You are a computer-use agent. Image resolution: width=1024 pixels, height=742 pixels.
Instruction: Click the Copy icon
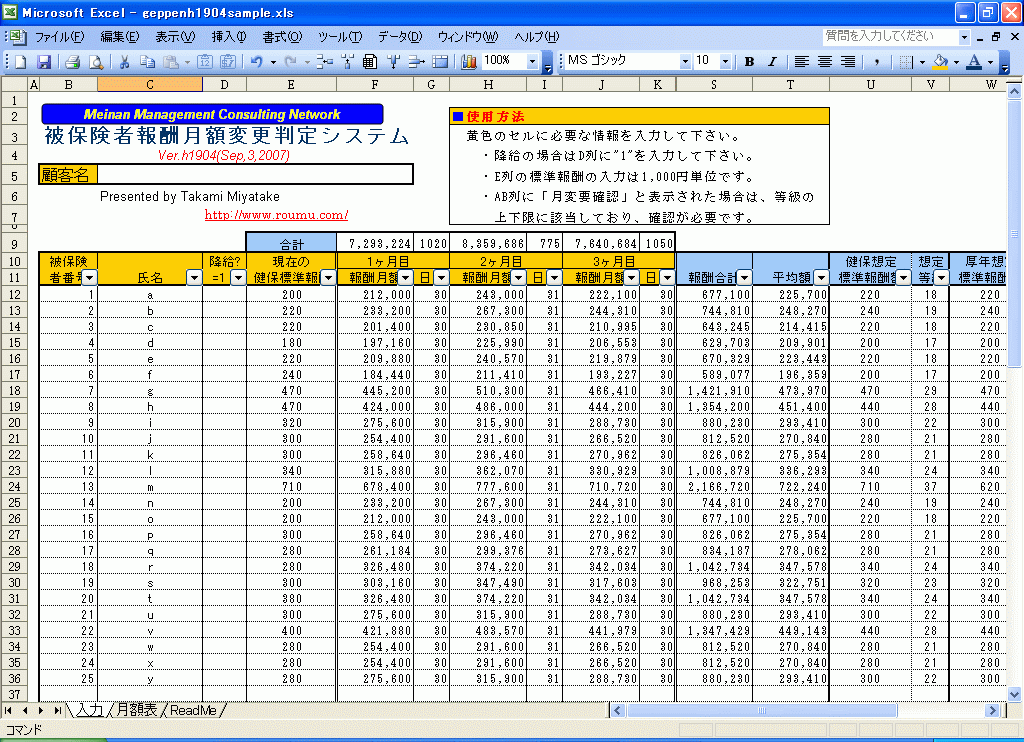click(x=147, y=61)
